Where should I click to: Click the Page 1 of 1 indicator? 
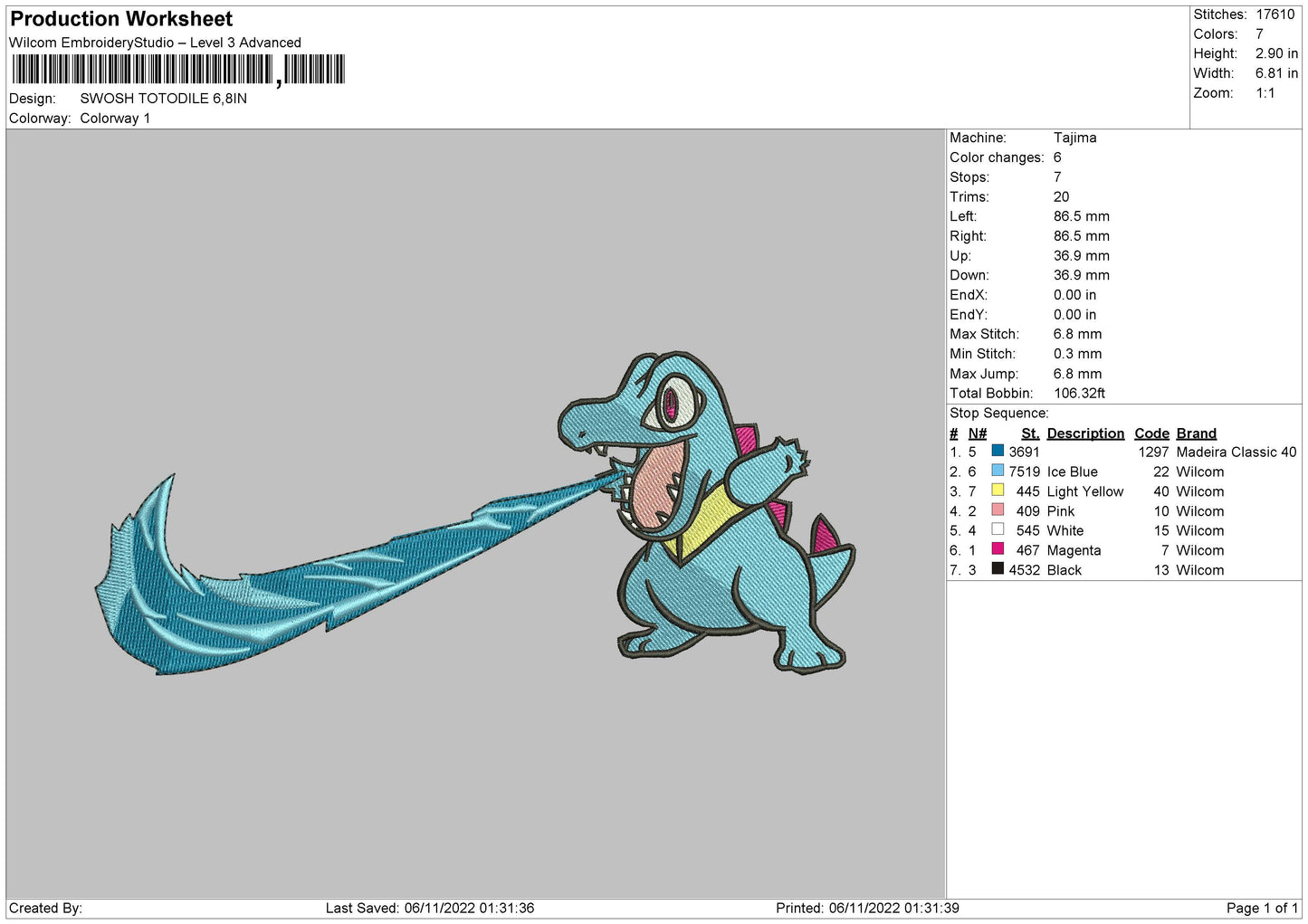(1262, 908)
